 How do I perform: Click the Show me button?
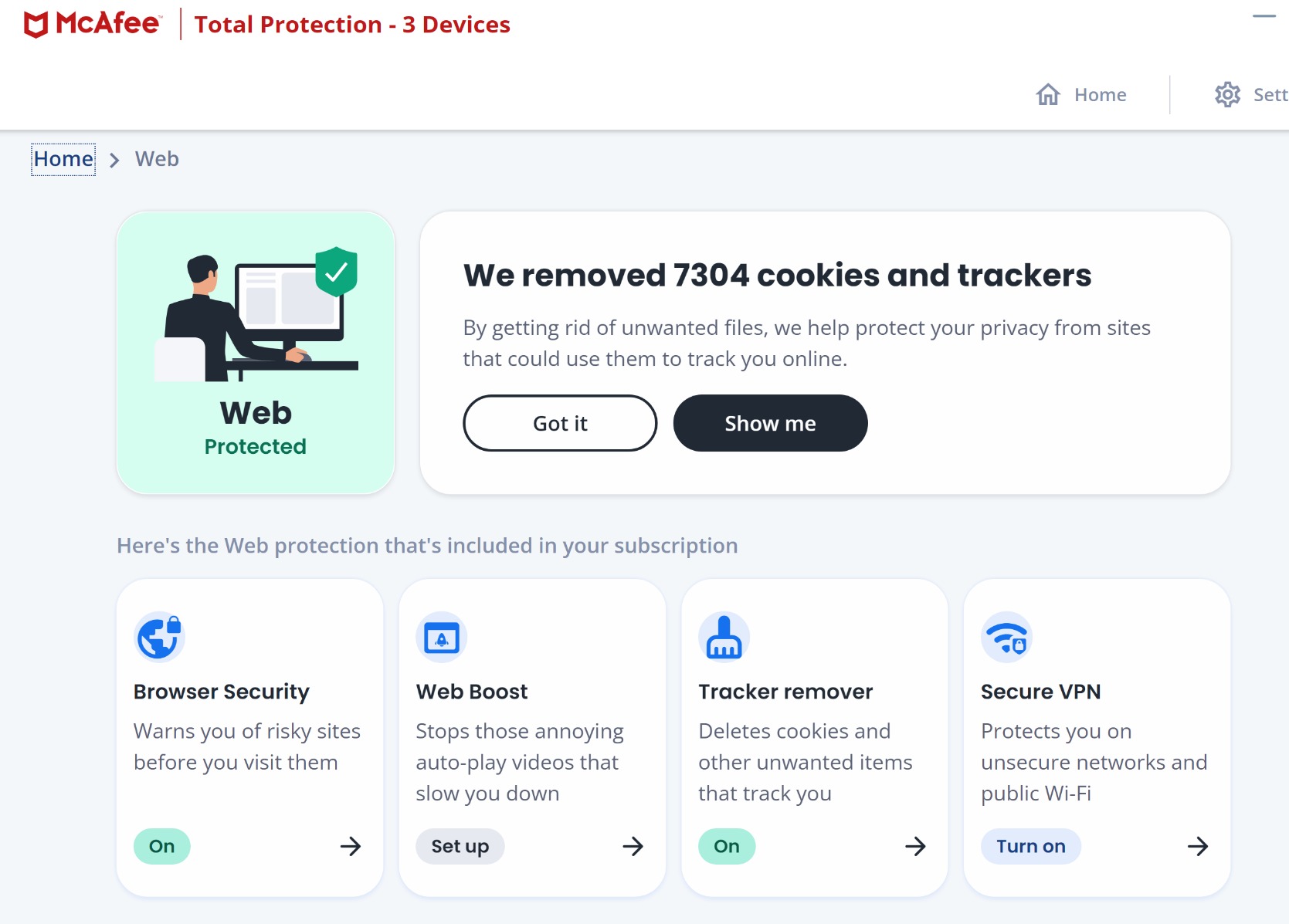[770, 423]
